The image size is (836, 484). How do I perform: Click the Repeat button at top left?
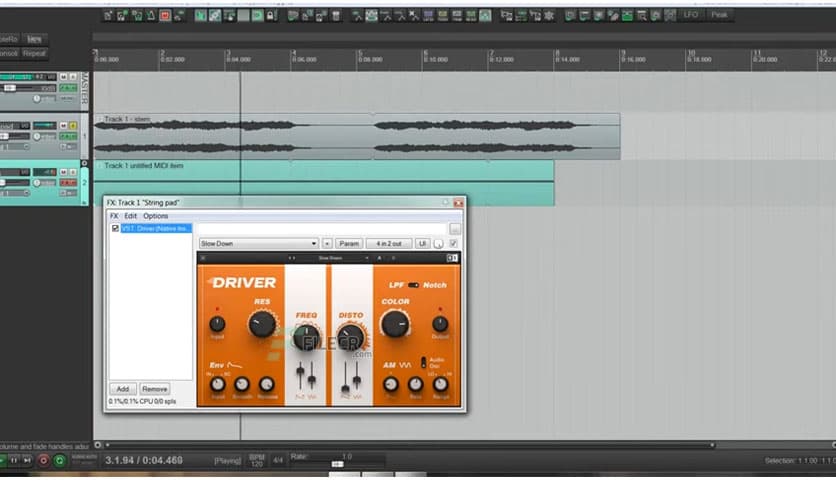[34, 53]
